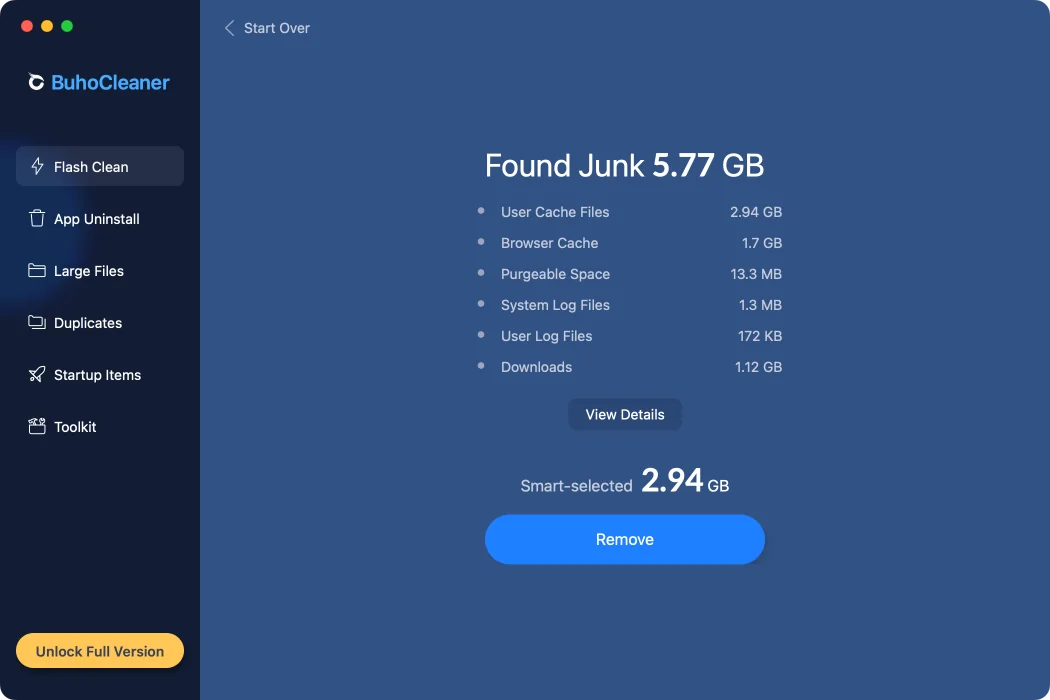Open the Duplicates section
The width and height of the screenshot is (1050, 700).
point(100,323)
